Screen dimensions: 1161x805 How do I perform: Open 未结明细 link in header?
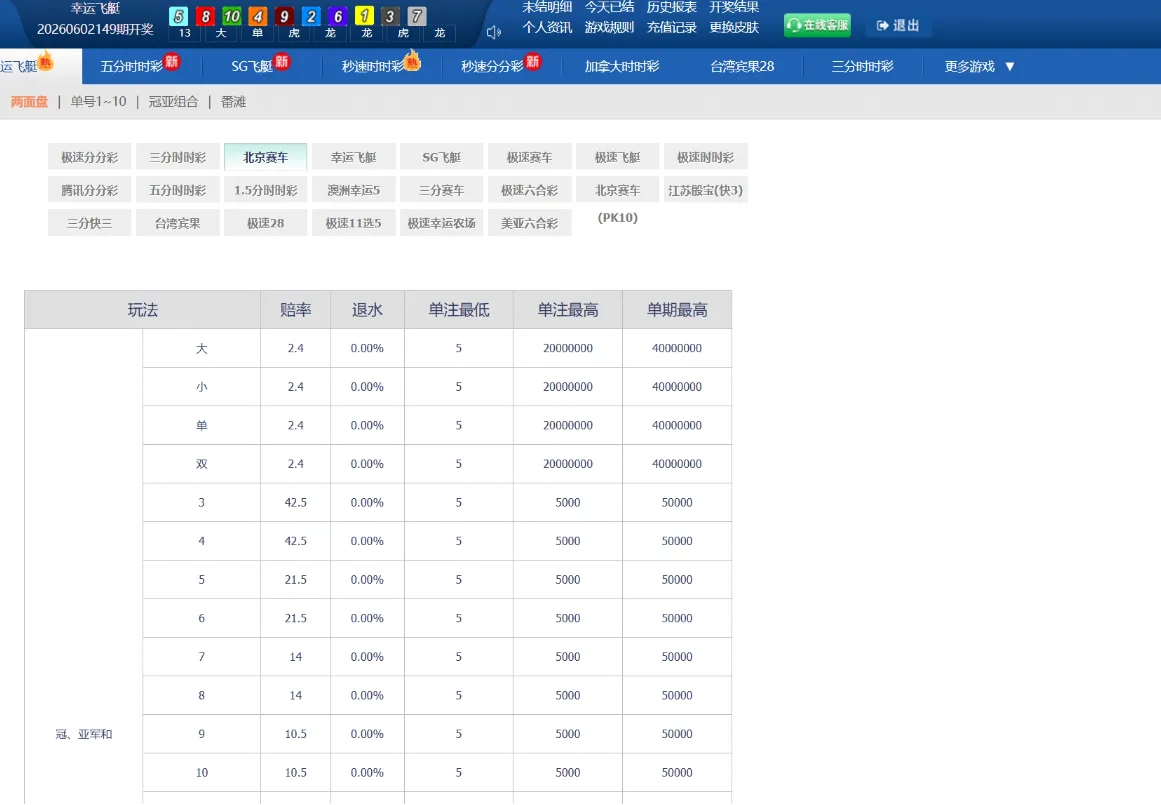pyautogui.click(x=547, y=7)
